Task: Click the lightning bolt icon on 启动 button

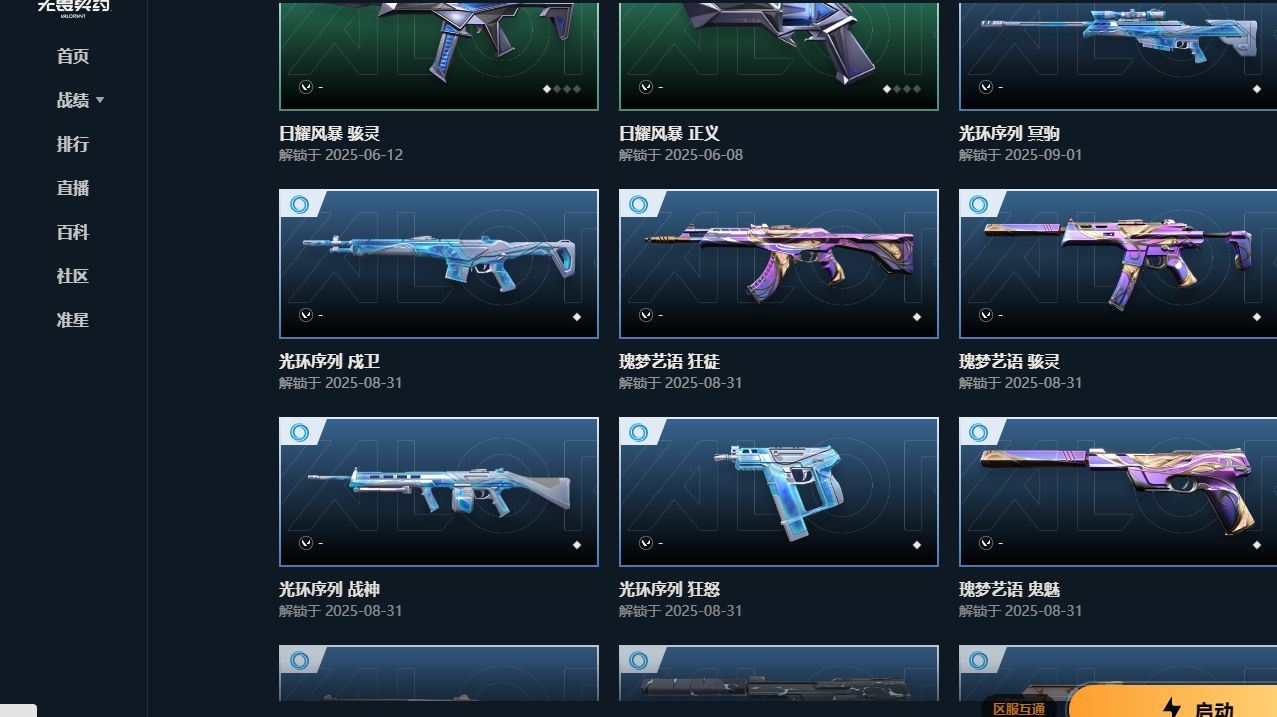Action: 1172,708
